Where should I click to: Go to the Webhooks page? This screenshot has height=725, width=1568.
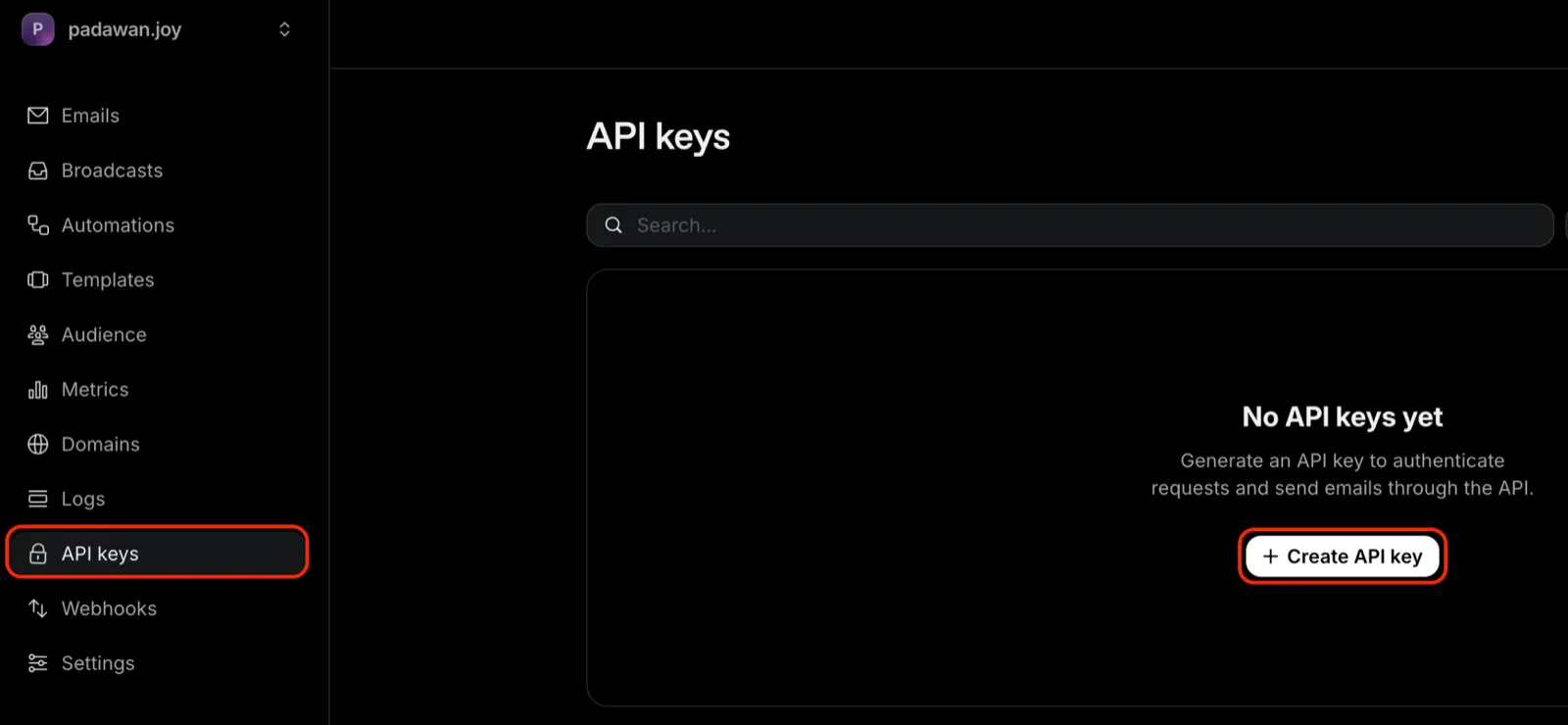click(x=109, y=608)
